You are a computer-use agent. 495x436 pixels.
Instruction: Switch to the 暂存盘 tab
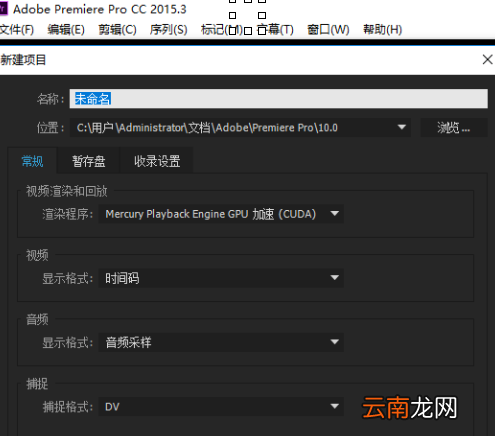(x=89, y=161)
